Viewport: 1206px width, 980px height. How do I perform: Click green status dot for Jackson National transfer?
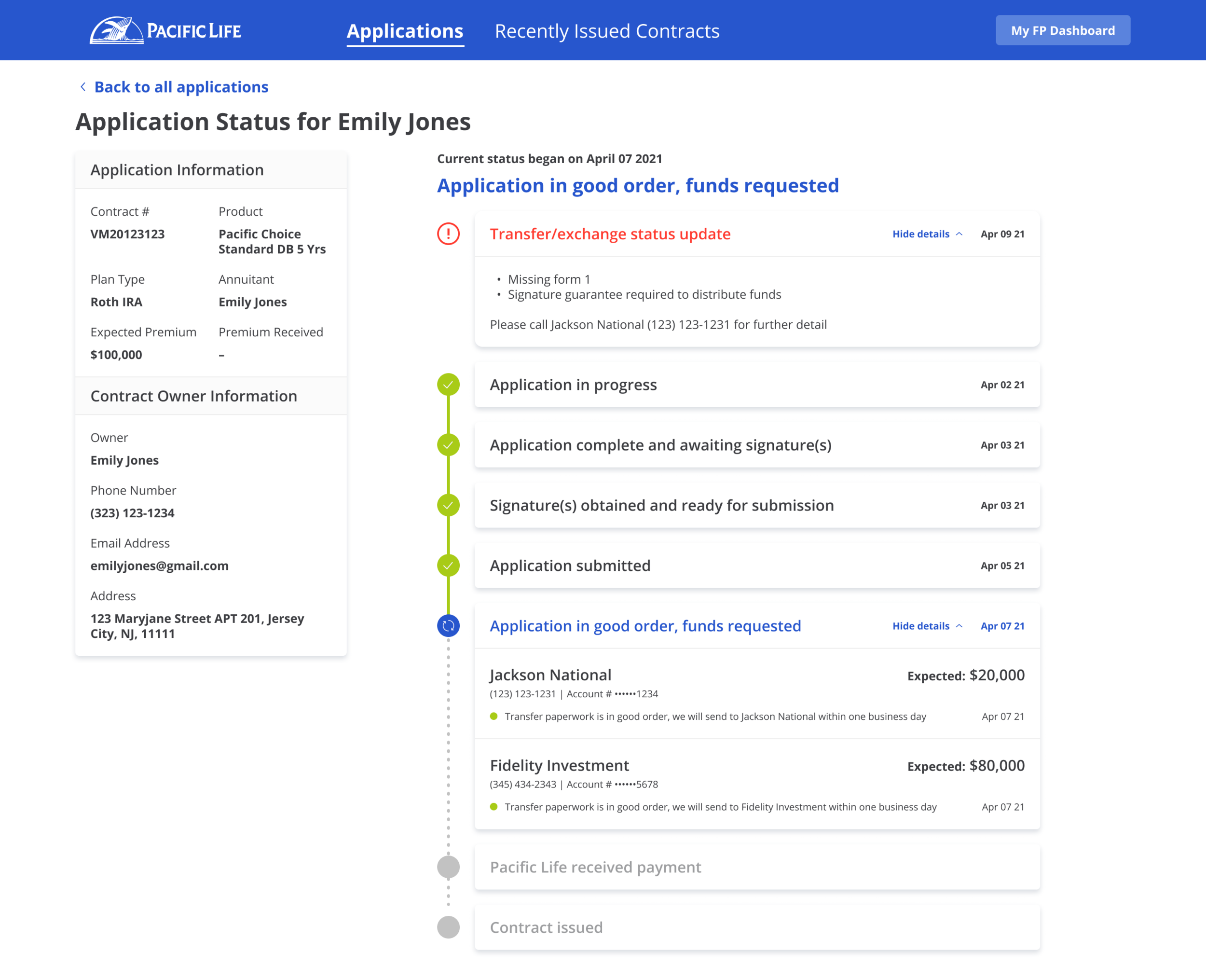(x=494, y=717)
